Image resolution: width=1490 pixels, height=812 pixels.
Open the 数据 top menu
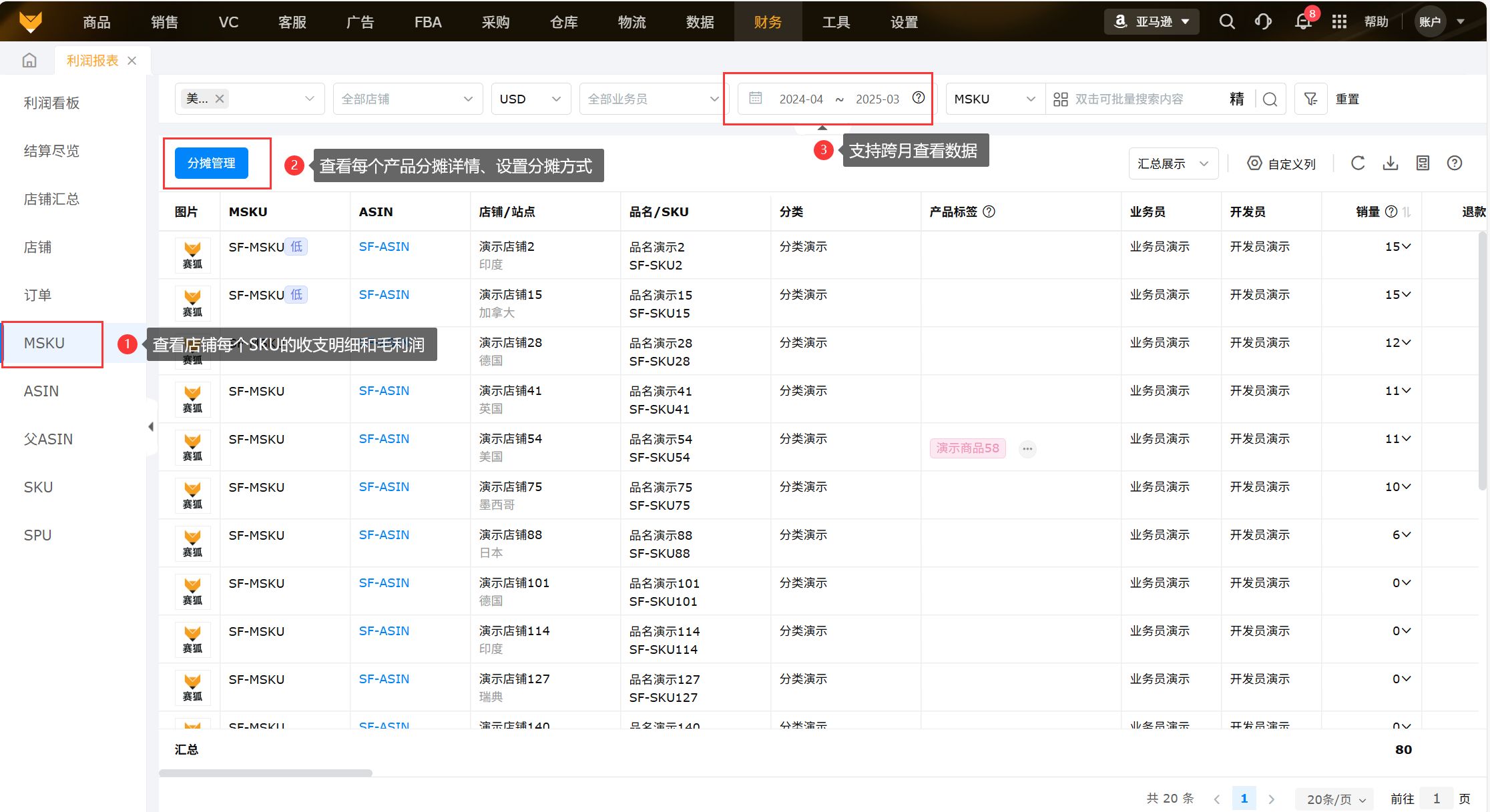(700, 21)
